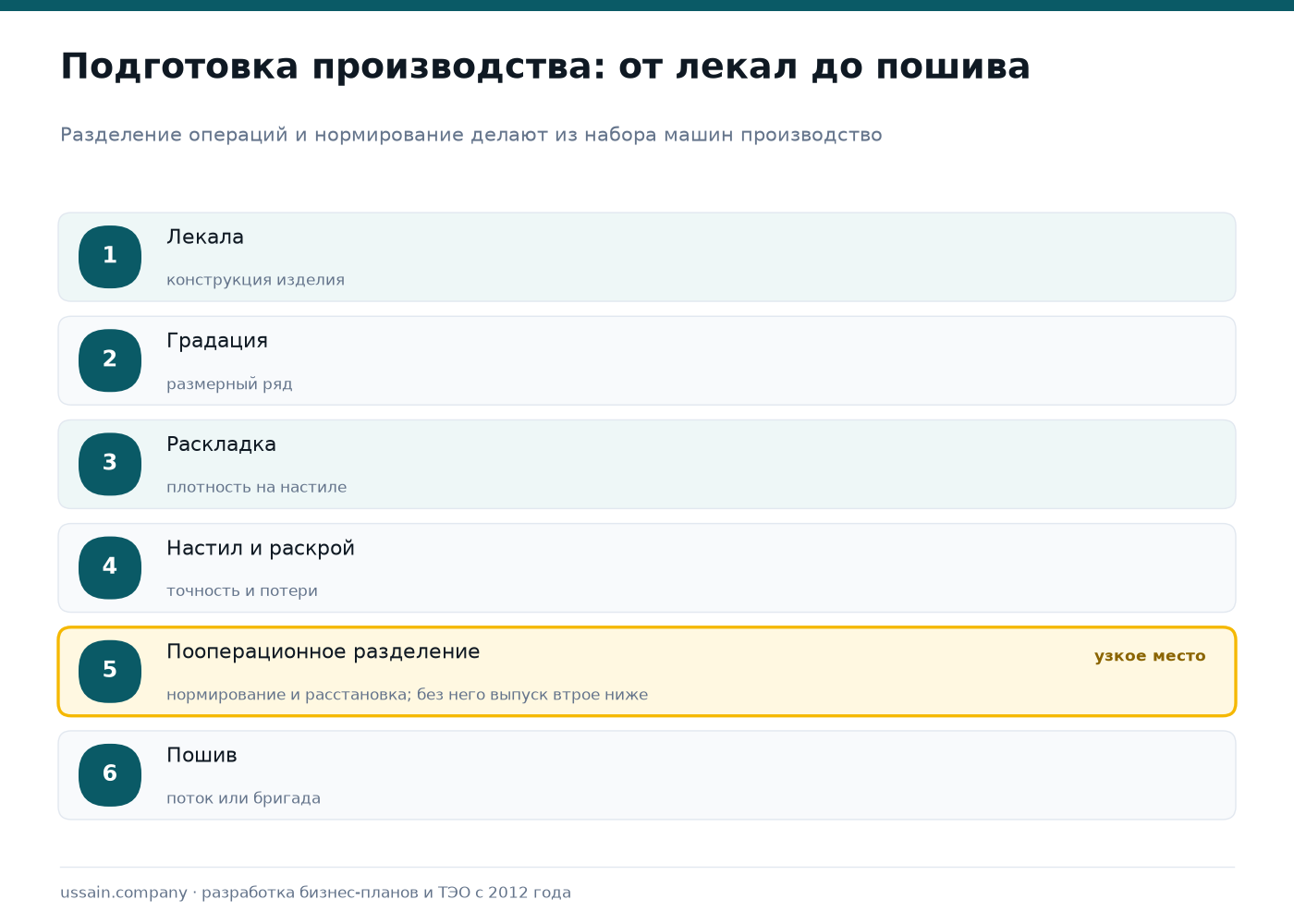Click the number 1 badge beside Лекала
Screen dimensions: 1294x924
(x=110, y=257)
